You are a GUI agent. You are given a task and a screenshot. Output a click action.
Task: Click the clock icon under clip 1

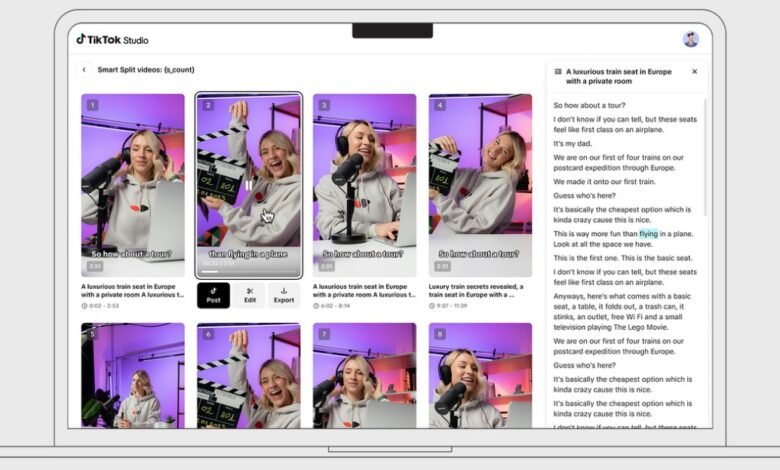coord(84,306)
